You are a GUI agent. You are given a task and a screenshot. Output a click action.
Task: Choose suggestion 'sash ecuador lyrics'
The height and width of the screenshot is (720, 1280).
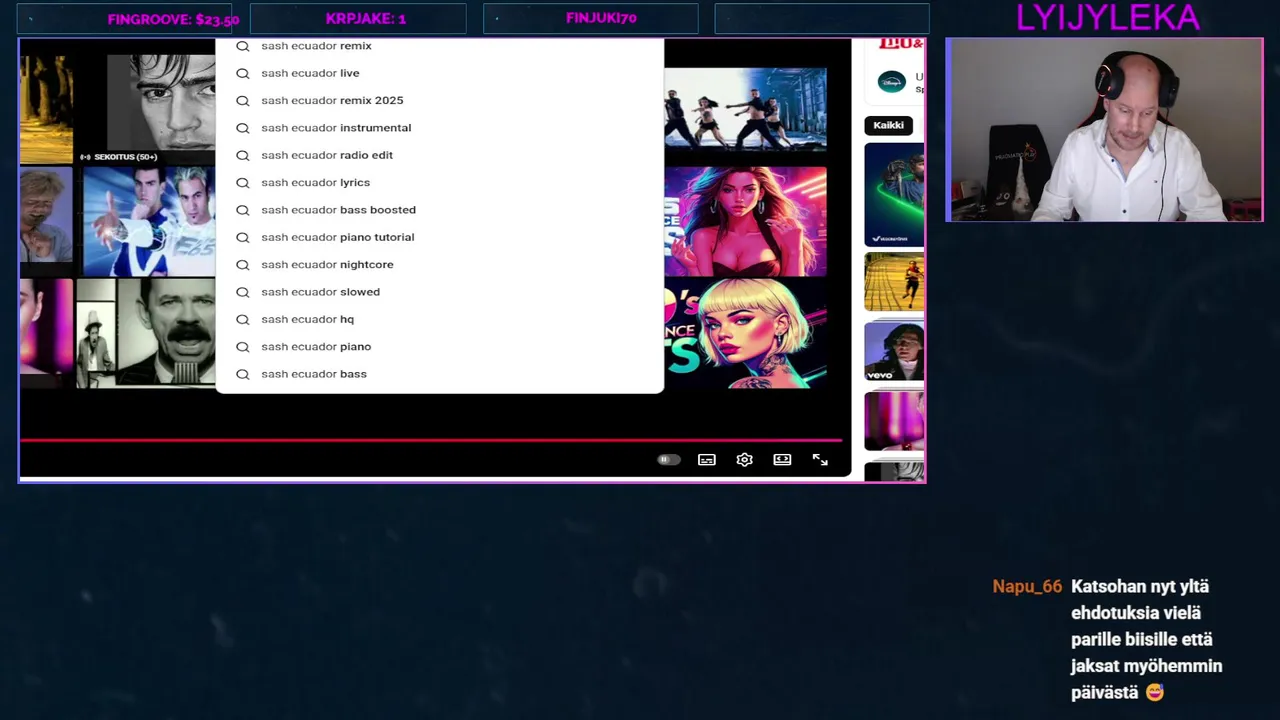[x=440, y=182]
